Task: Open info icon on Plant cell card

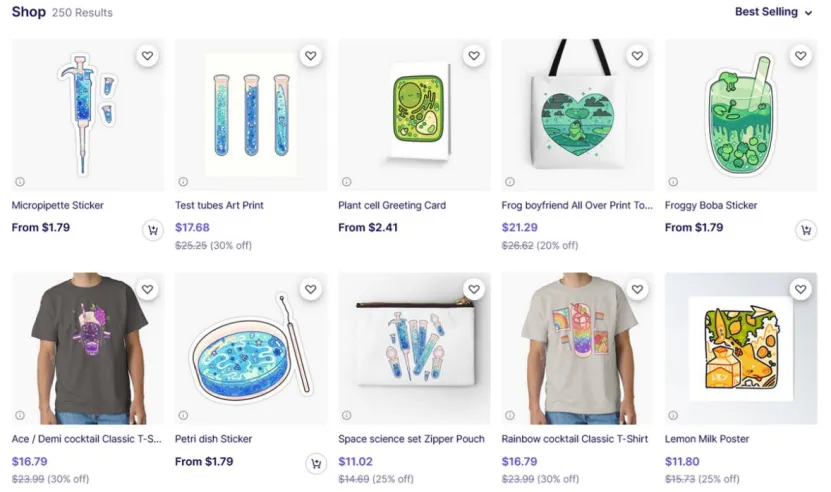Action: pos(347,182)
